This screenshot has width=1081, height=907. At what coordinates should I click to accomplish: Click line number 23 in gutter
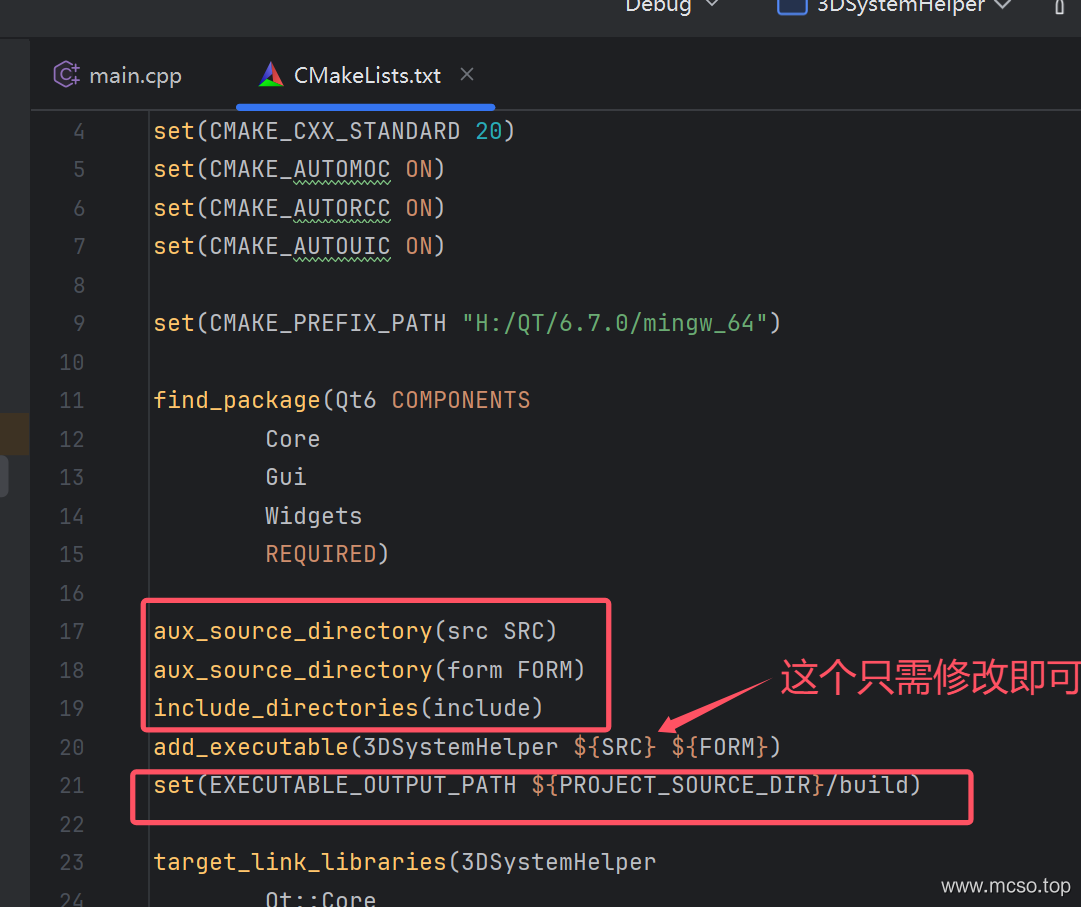(72, 862)
